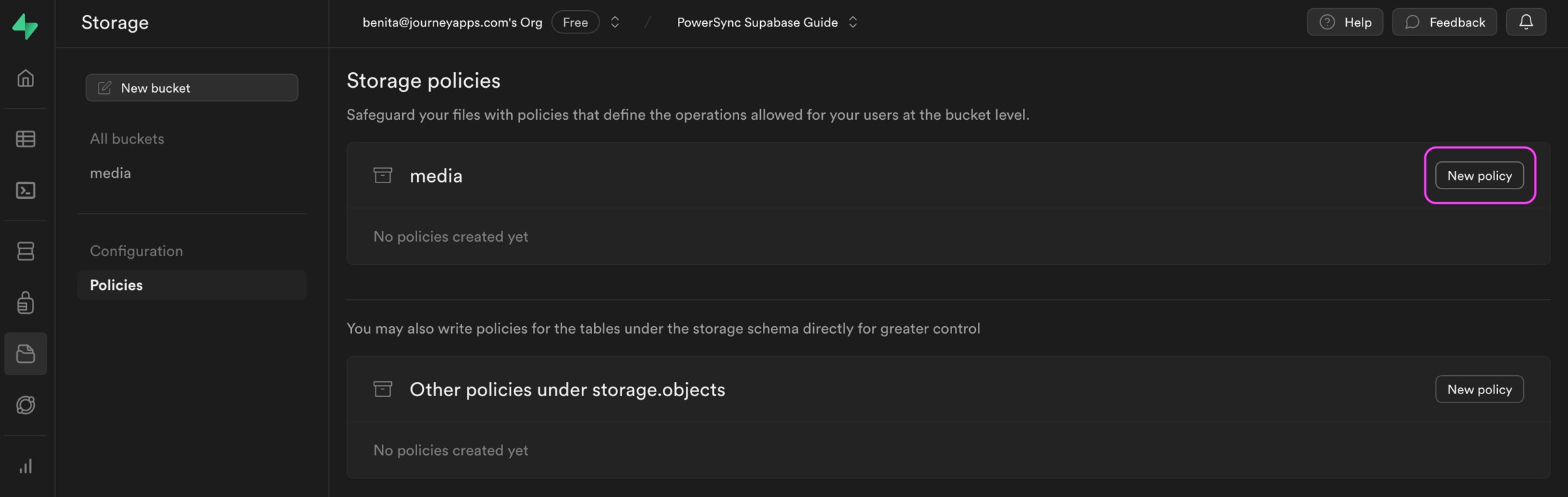
Task: Create a New bucket
Action: click(192, 88)
